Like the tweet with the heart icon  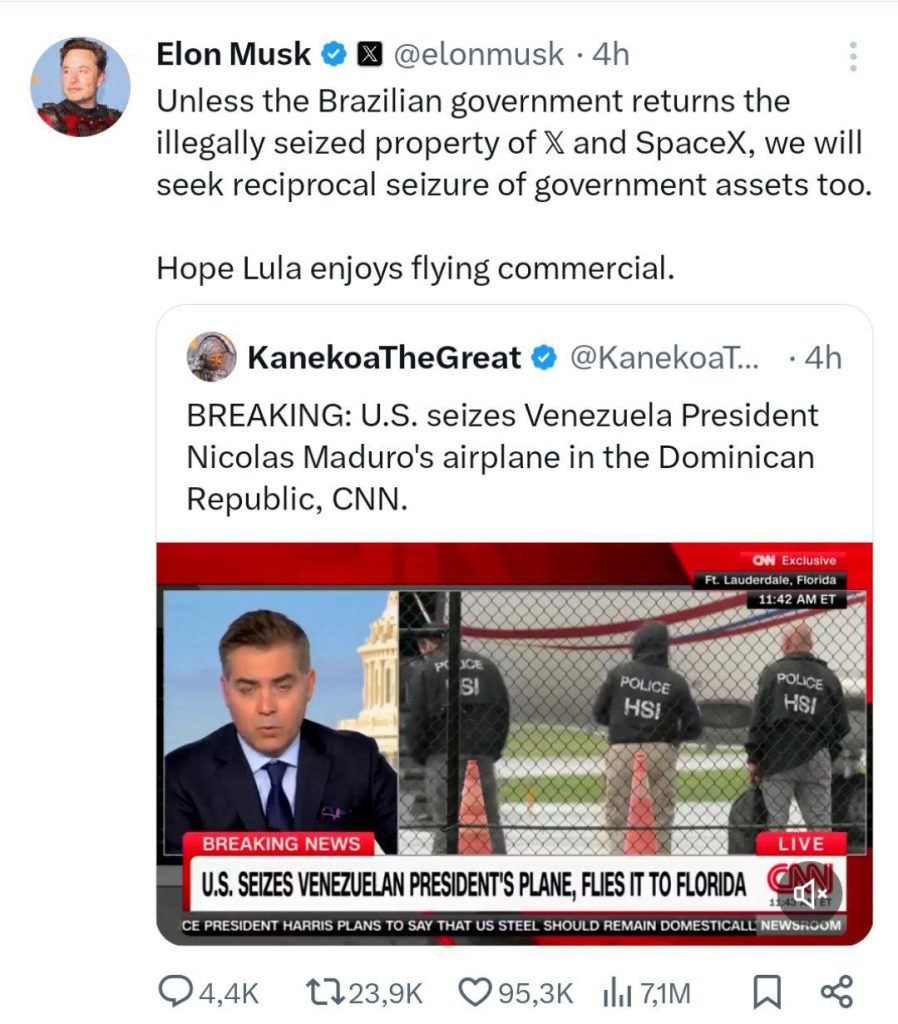(x=472, y=992)
